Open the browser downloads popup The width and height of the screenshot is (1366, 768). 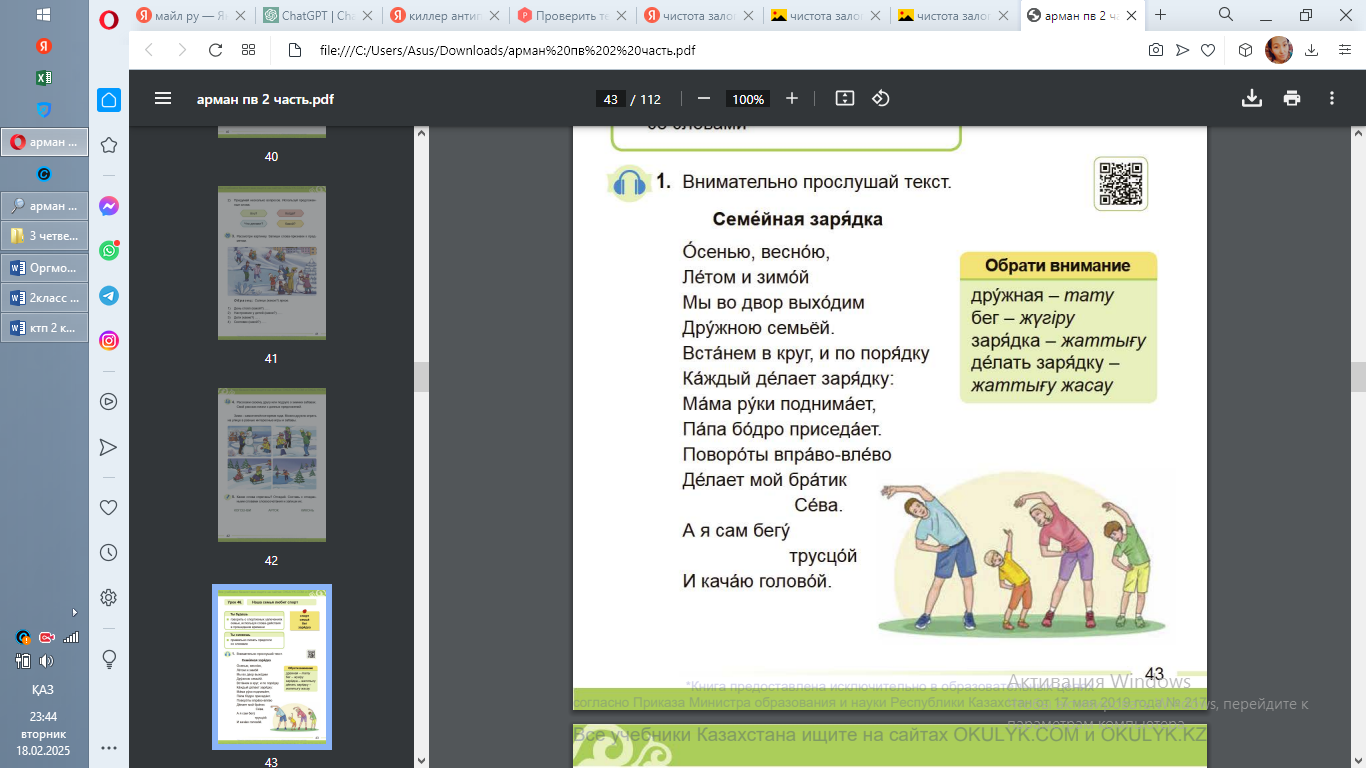[x=1312, y=50]
